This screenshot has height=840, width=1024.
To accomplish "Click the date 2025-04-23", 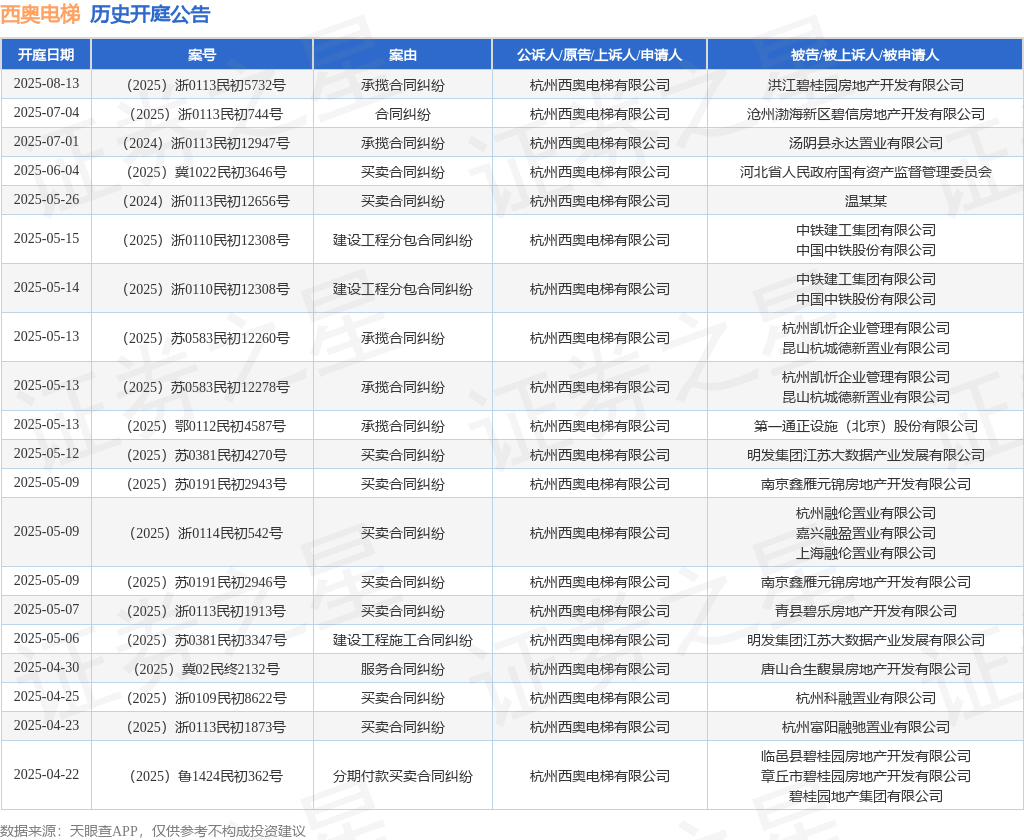I will 46,725.
